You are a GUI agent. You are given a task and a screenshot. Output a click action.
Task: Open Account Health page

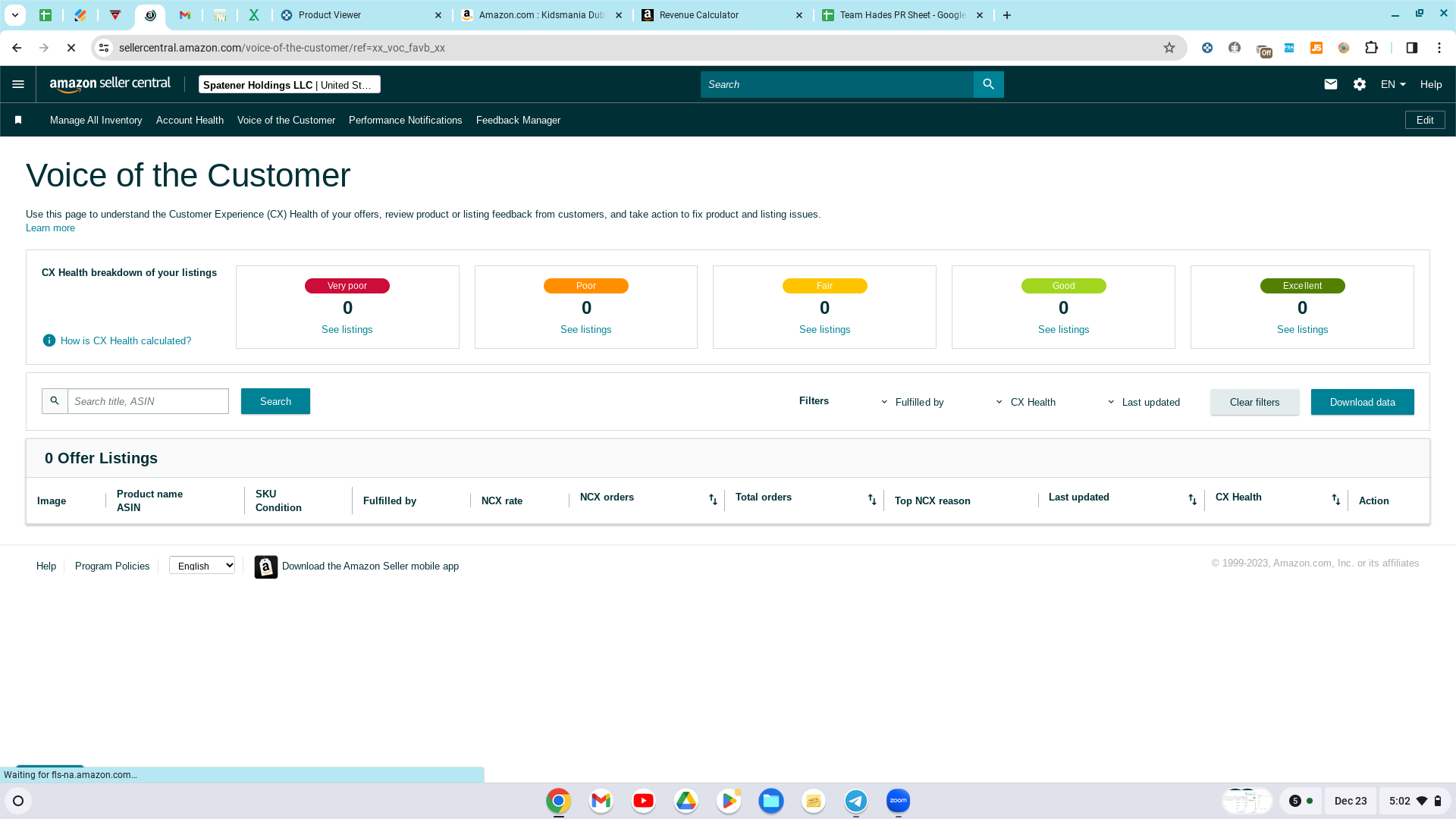[190, 120]
